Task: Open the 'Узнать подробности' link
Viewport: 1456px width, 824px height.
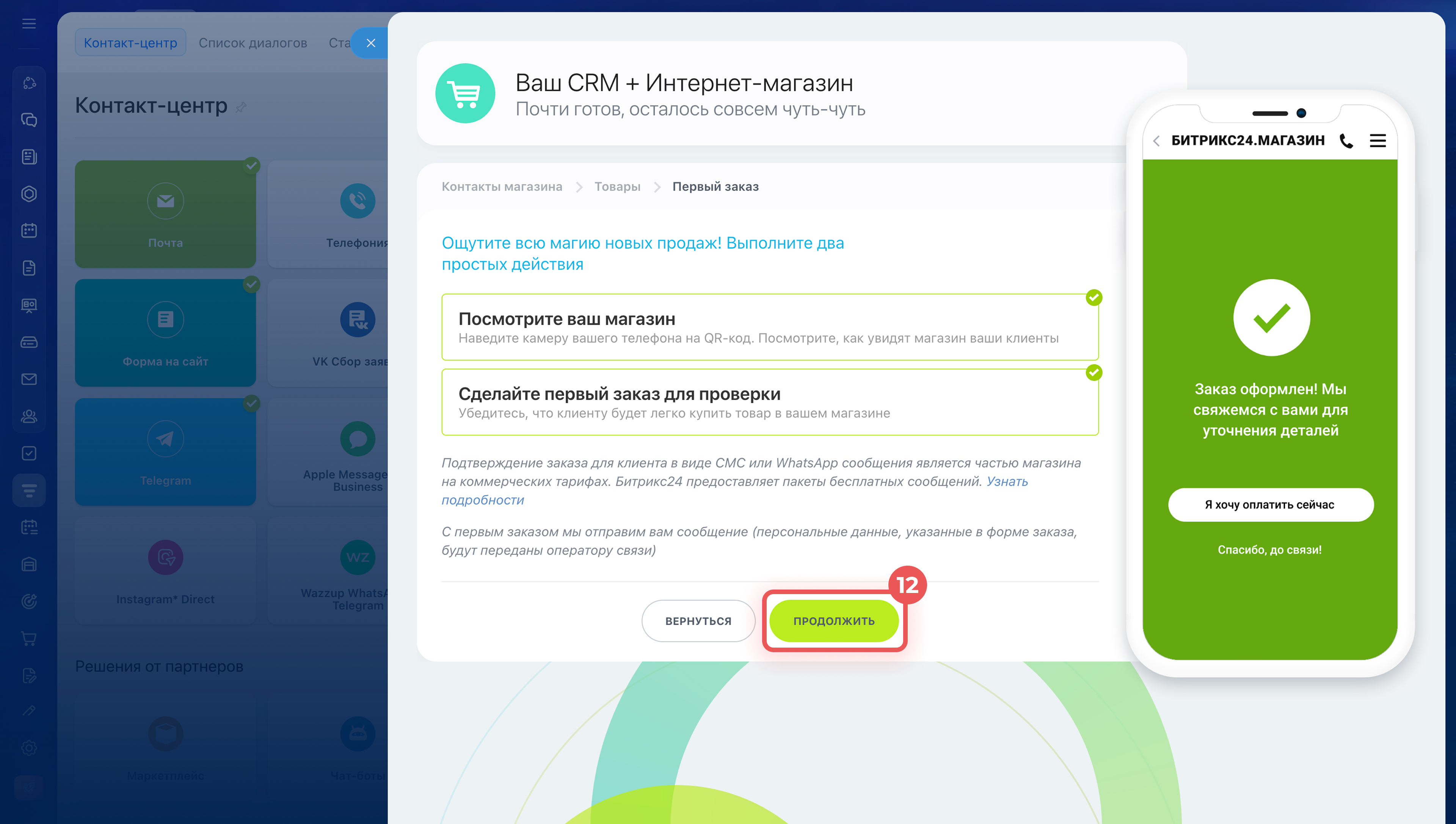Action: coord(1006,481)
